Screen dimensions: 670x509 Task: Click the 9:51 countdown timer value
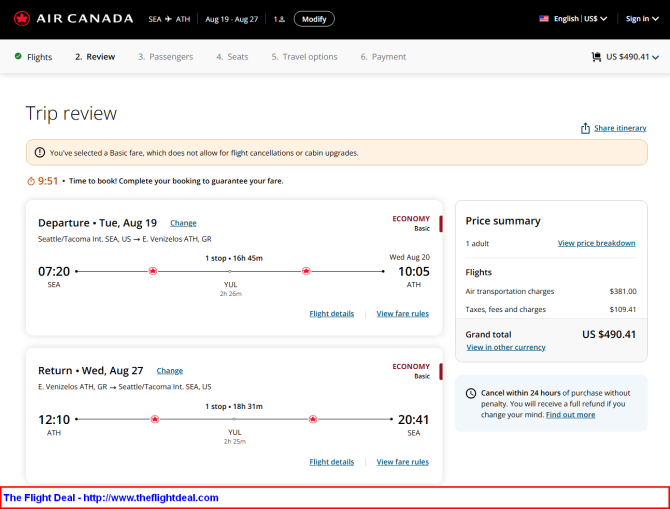[48, 181]
